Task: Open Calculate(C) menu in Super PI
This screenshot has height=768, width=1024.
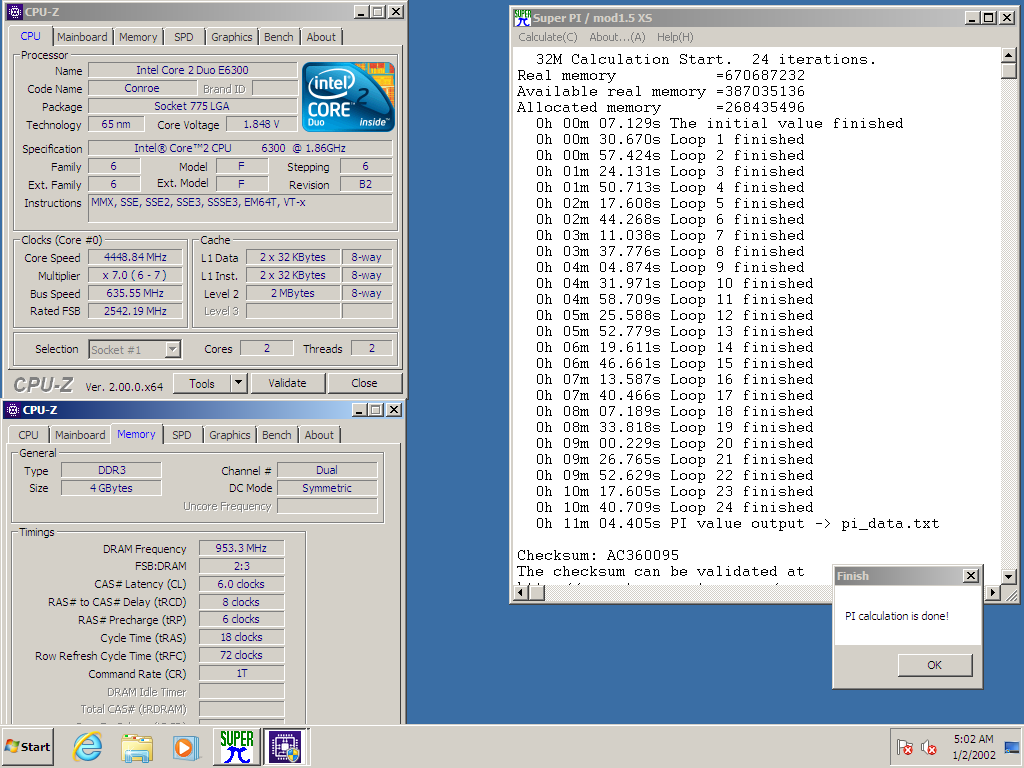Action: click(x=548, y=37)
